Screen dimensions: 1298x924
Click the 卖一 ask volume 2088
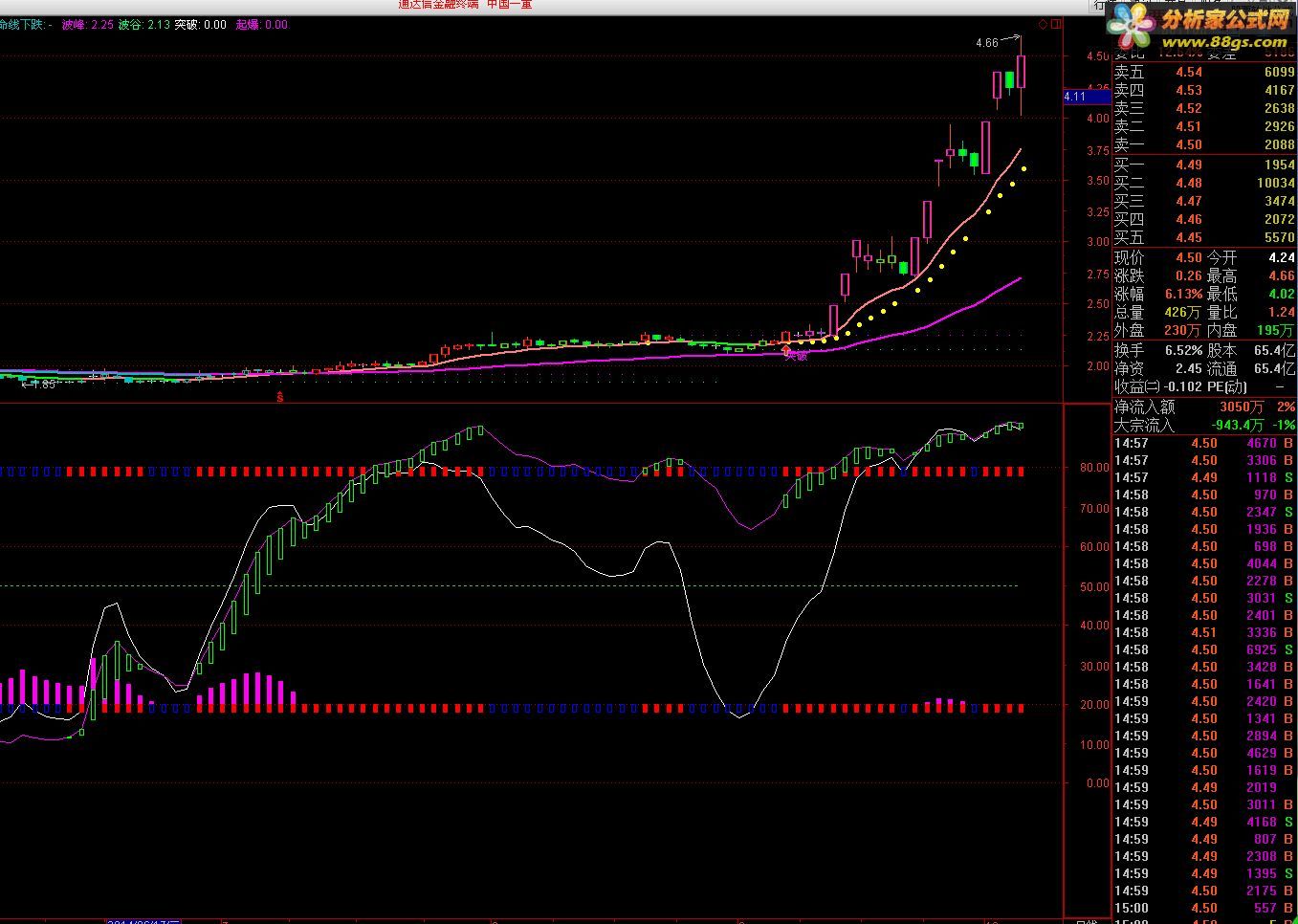pos(1279,144)
